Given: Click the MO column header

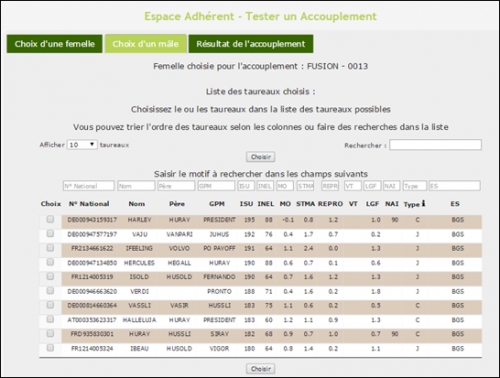Looking at the screenshot, I should pos(285,204).
